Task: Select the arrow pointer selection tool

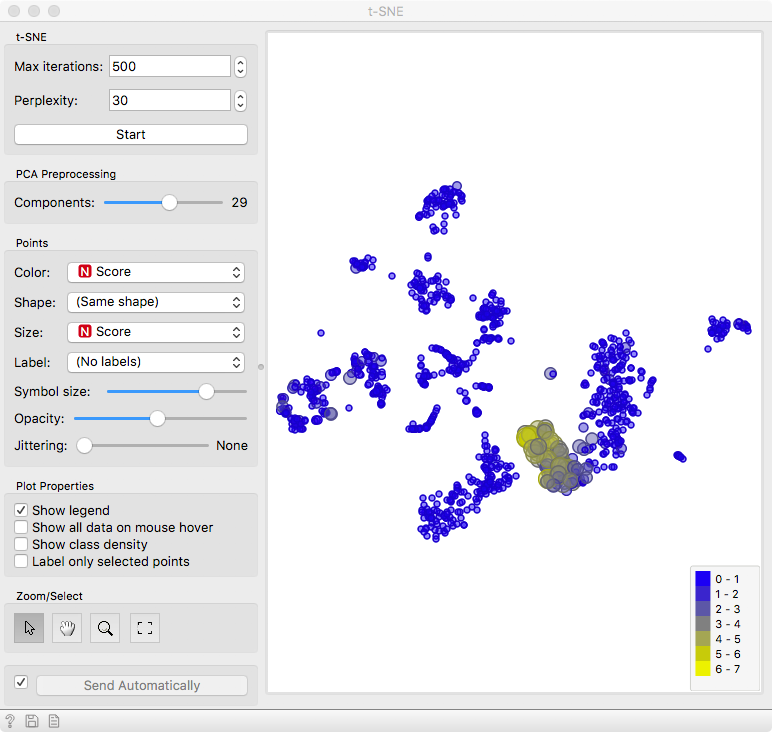Action: [29, 628]
